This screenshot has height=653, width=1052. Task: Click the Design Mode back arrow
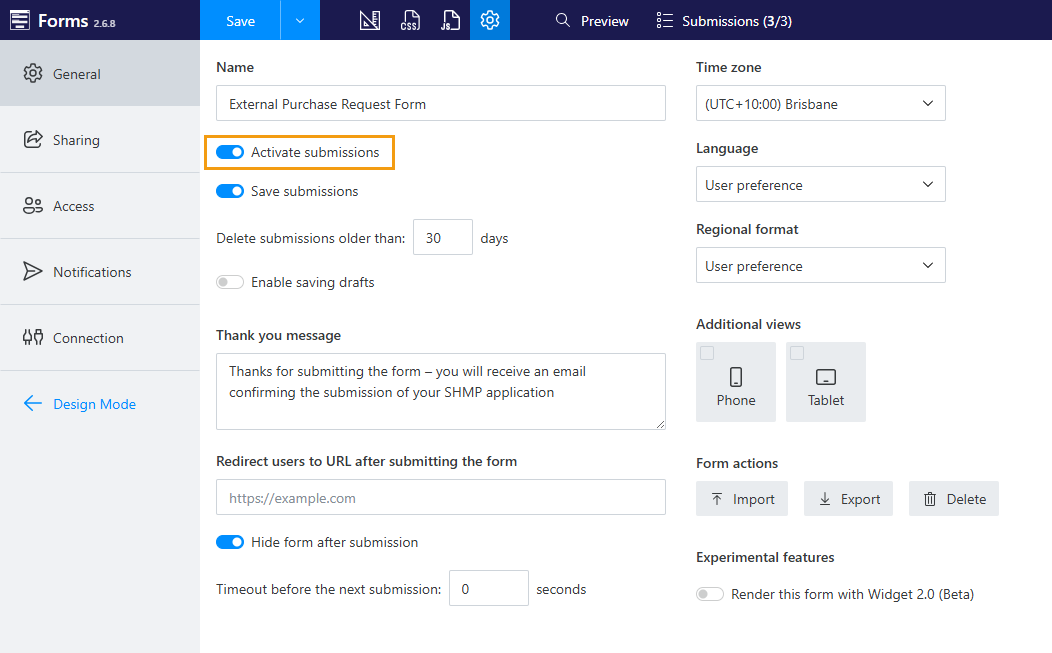pyautogui.click(x=33, y=404)
